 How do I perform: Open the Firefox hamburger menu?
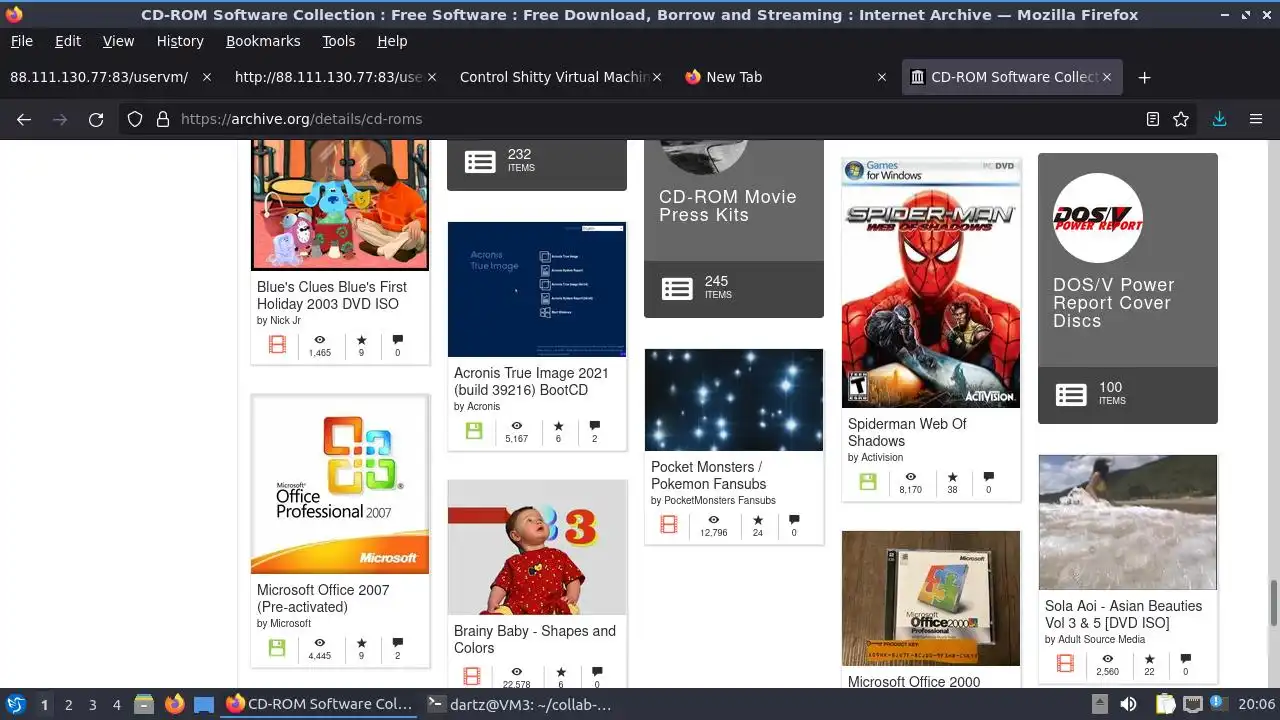(x=1256, y=119)
